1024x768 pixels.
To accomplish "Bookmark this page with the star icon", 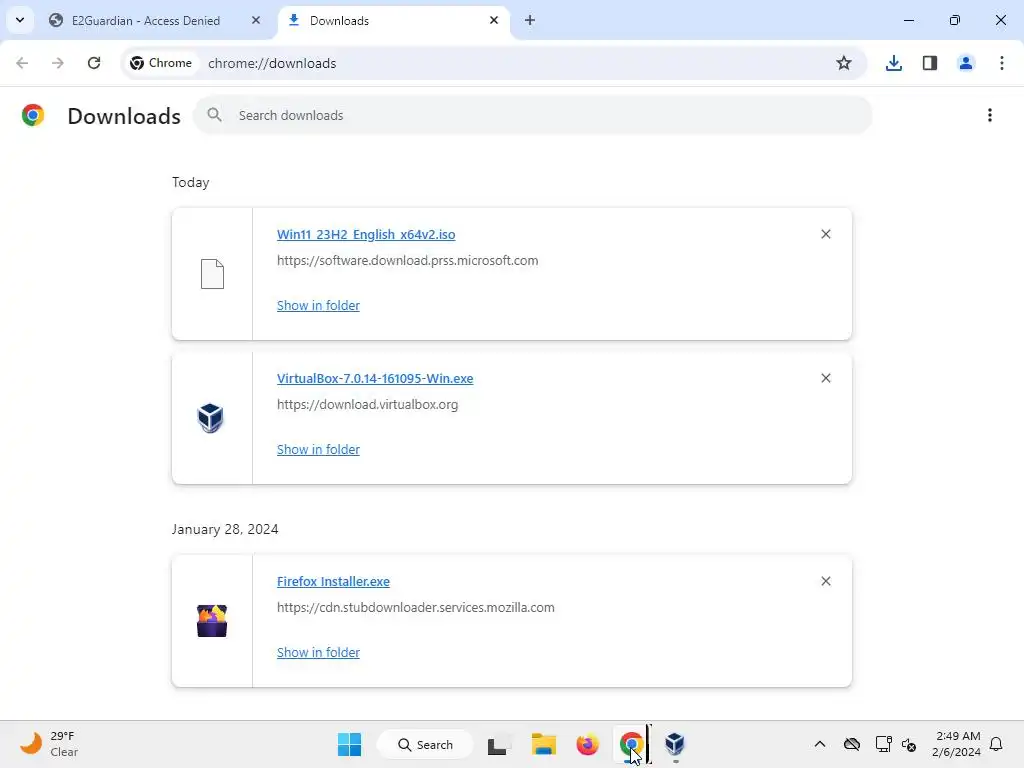I will (844, 63).
